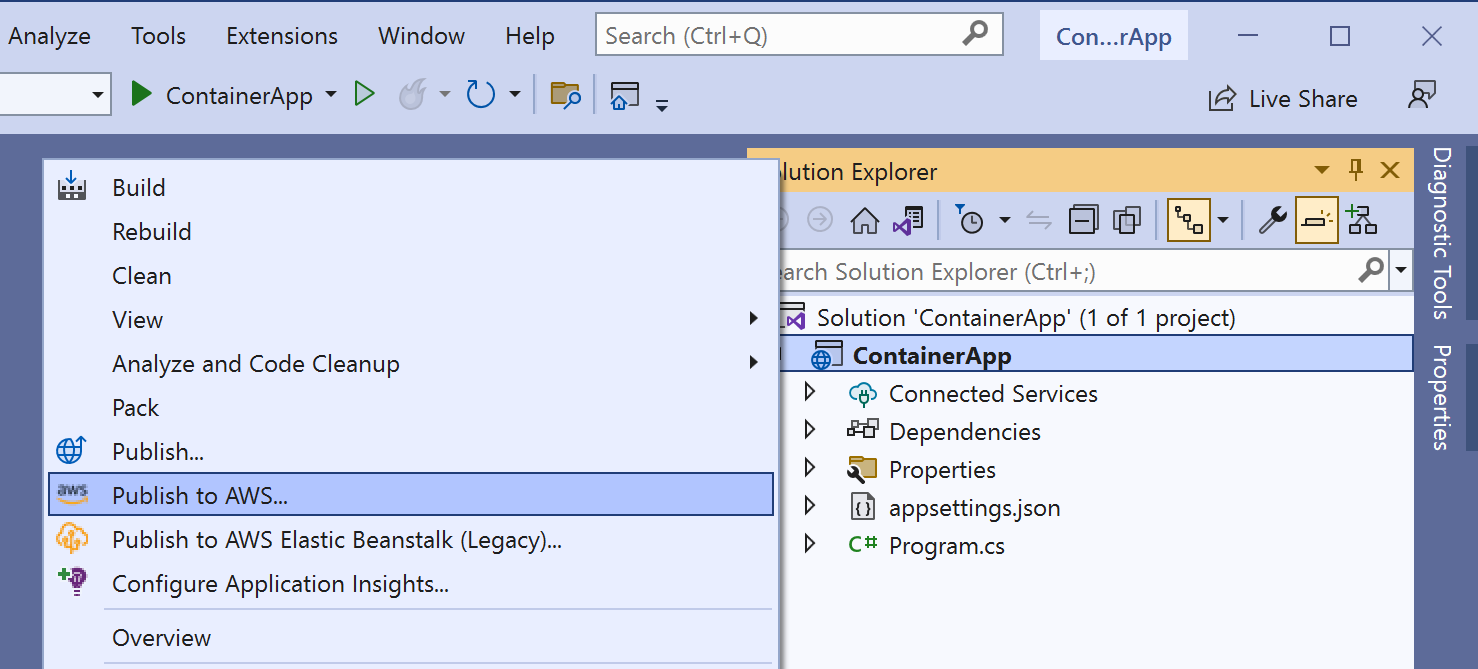Open the Tools menu
The image size is (1478, 669).
[x=158, y=36]
